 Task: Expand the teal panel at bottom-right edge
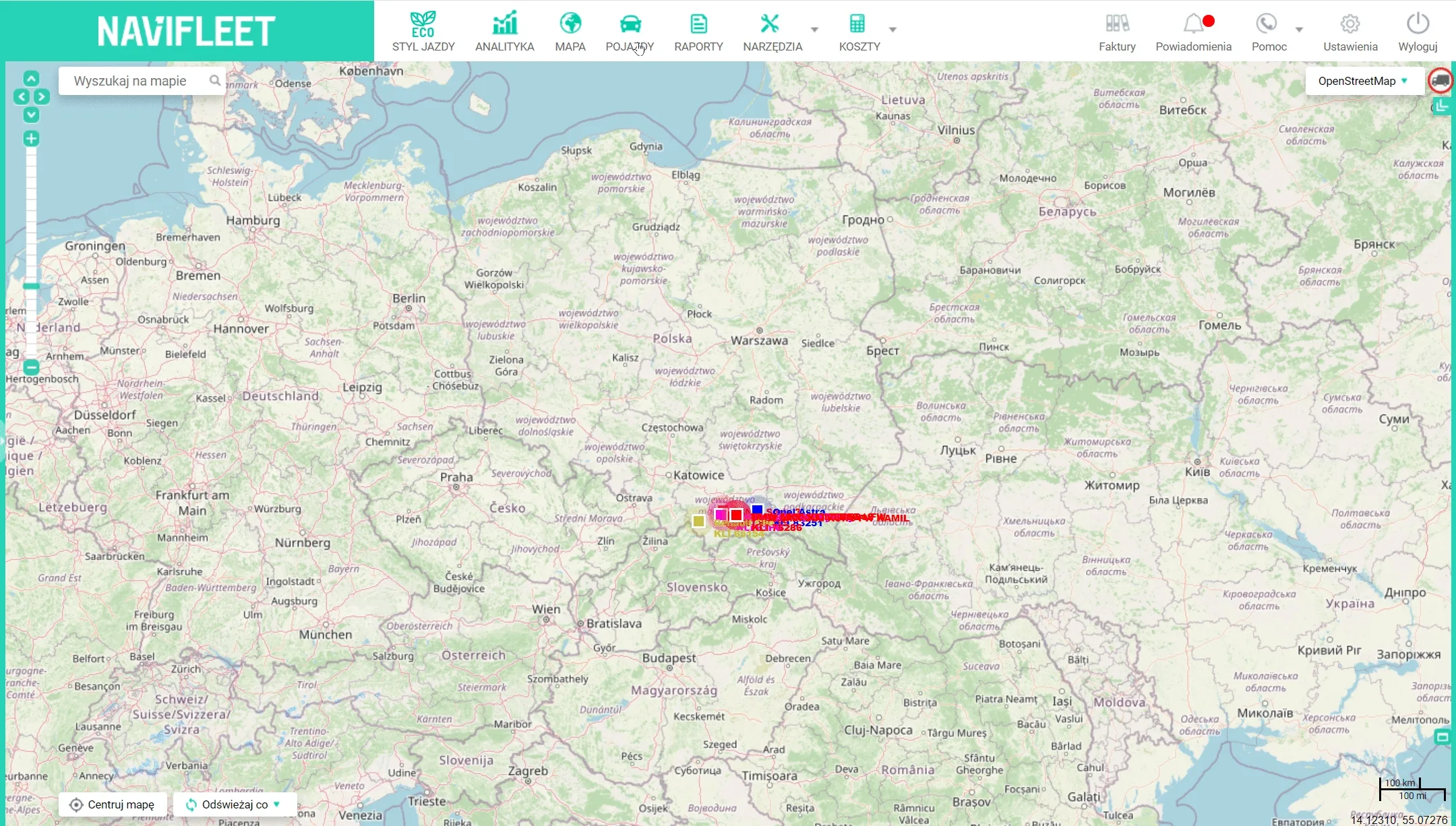(x=1442, y=736)
